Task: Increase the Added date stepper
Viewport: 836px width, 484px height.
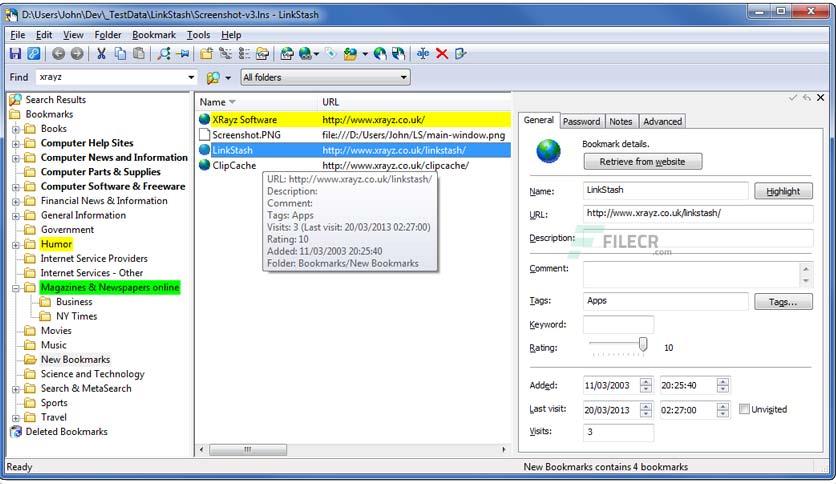Action: coord(646,382)
